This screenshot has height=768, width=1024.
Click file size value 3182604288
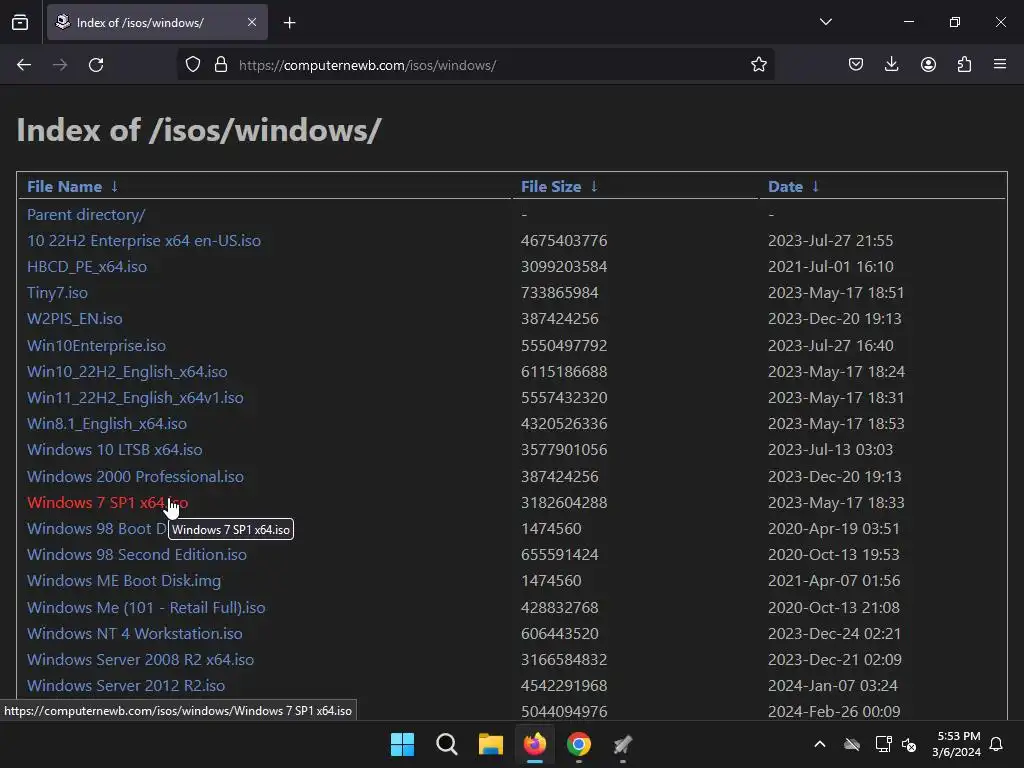coord(564,503)
